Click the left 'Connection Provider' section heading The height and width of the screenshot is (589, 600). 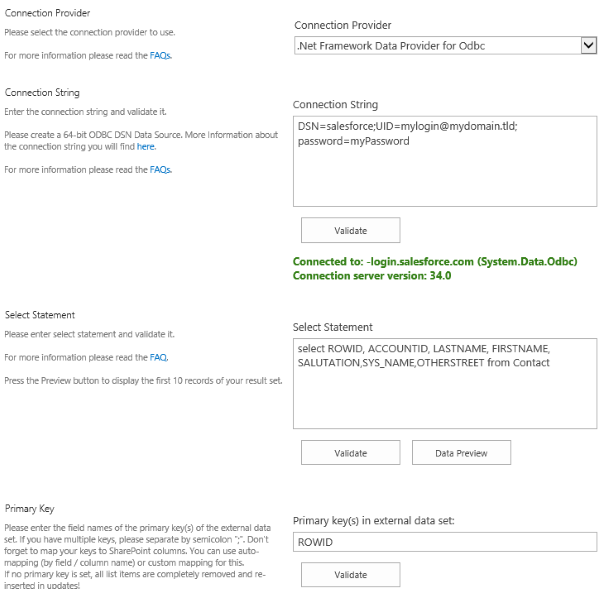click(x=47, y=13)
